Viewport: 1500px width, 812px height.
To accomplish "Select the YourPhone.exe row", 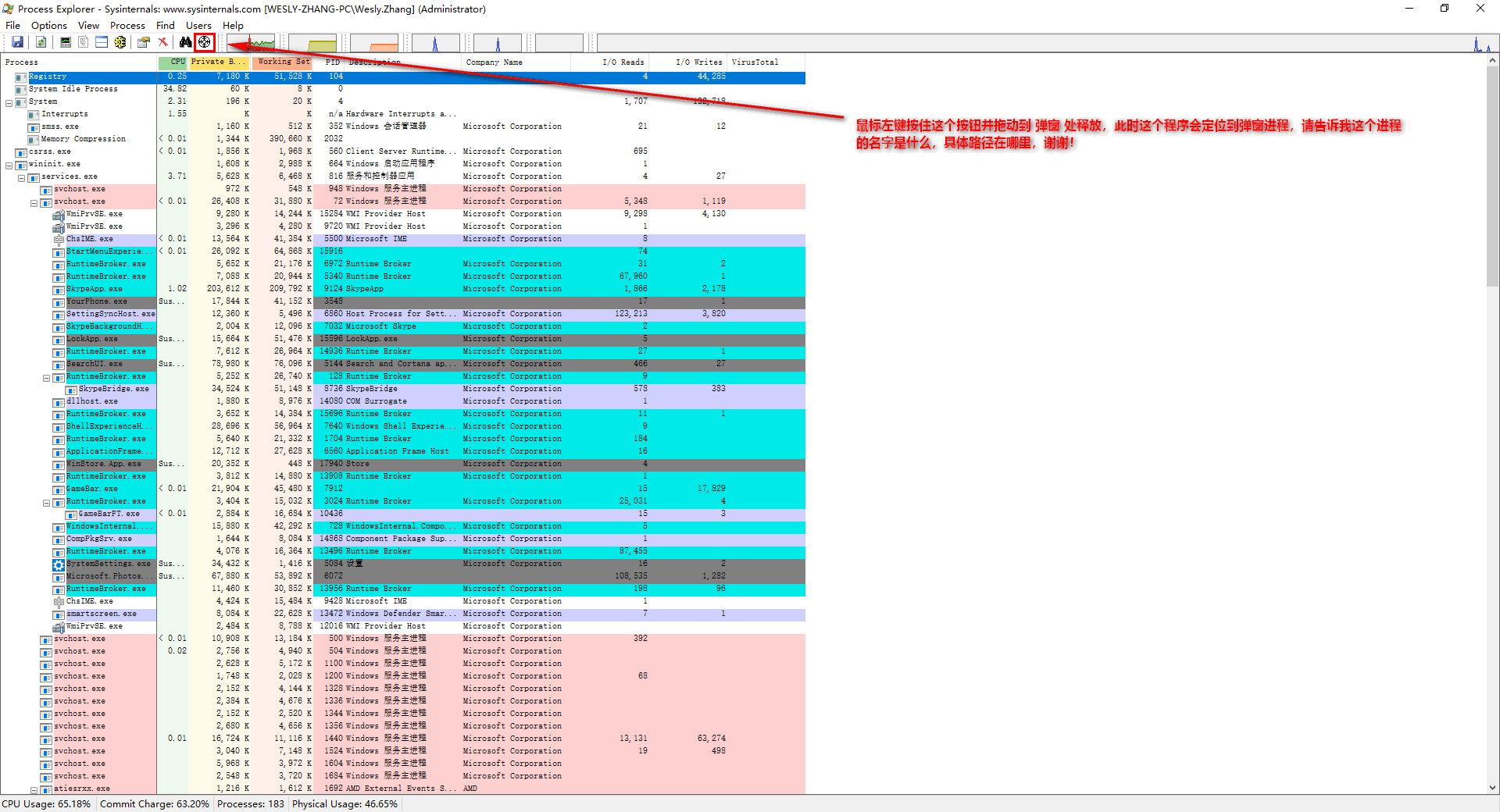I will tap(403, 301).
